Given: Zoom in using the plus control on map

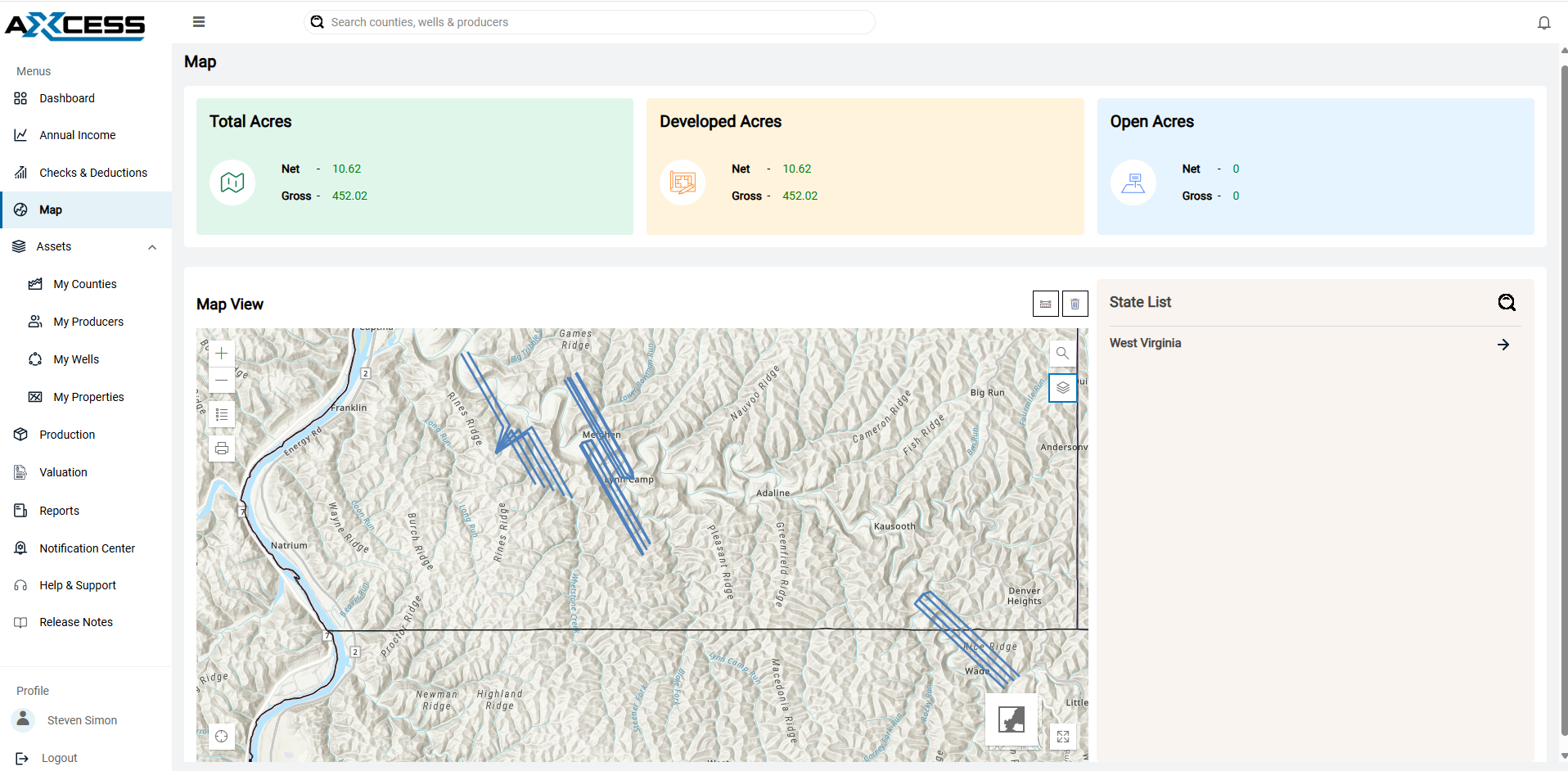Looking at the screenshot, I should click(x=221, y=353).
